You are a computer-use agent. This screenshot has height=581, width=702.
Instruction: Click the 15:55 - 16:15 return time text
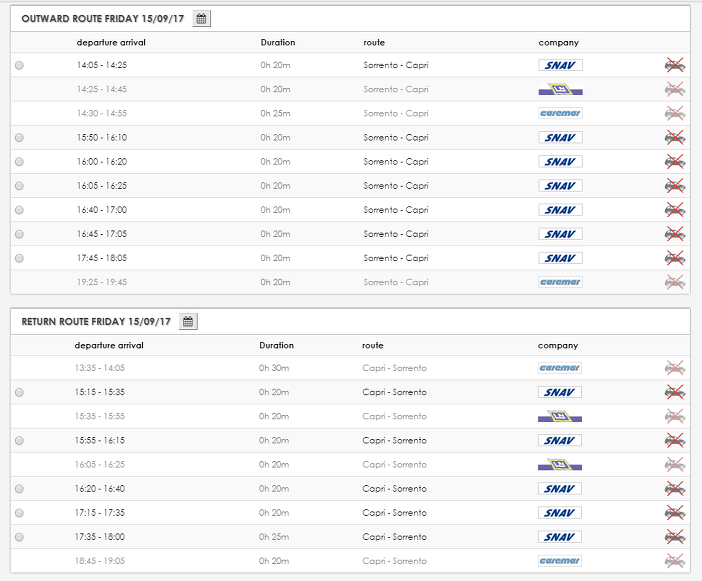point(100,440)
